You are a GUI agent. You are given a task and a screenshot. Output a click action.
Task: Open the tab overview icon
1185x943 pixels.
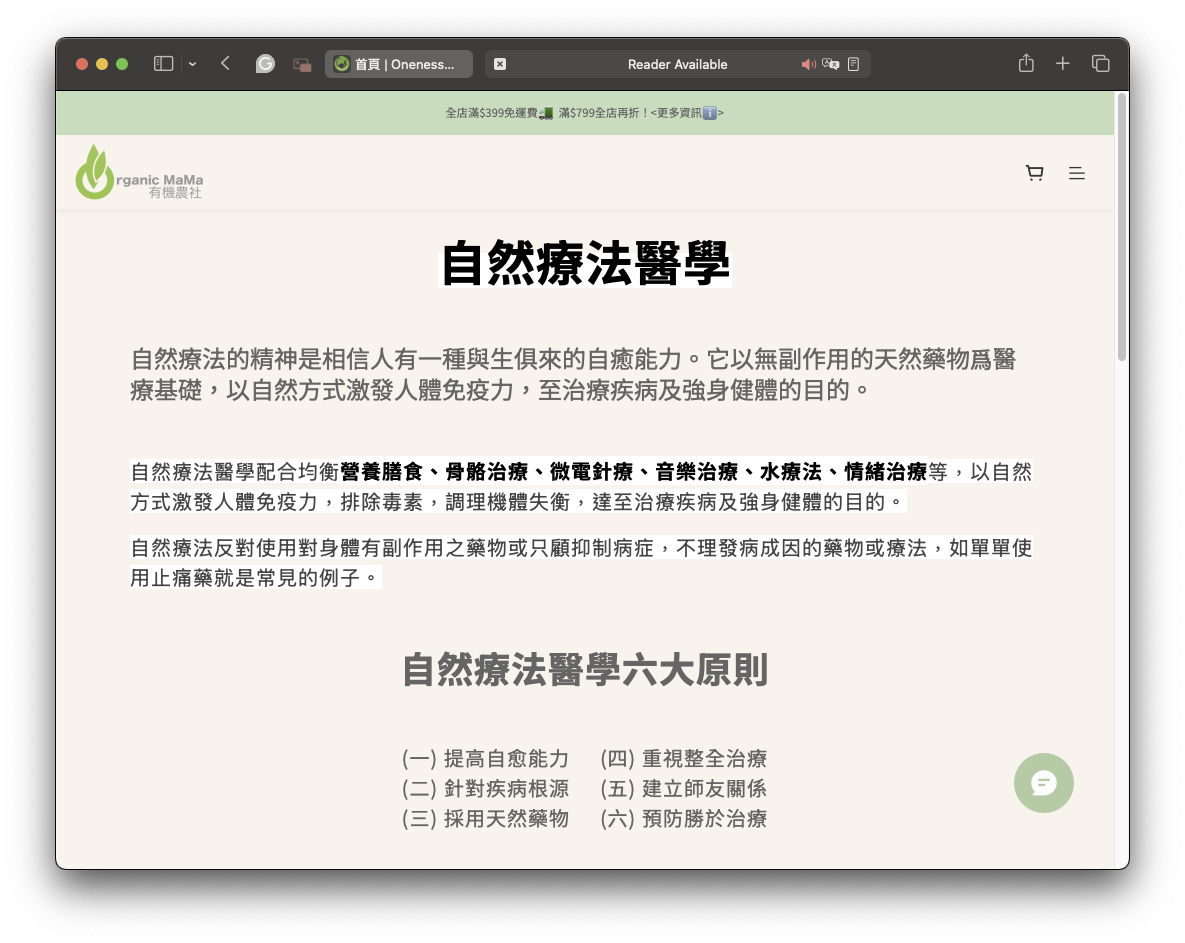(1100, 62)
